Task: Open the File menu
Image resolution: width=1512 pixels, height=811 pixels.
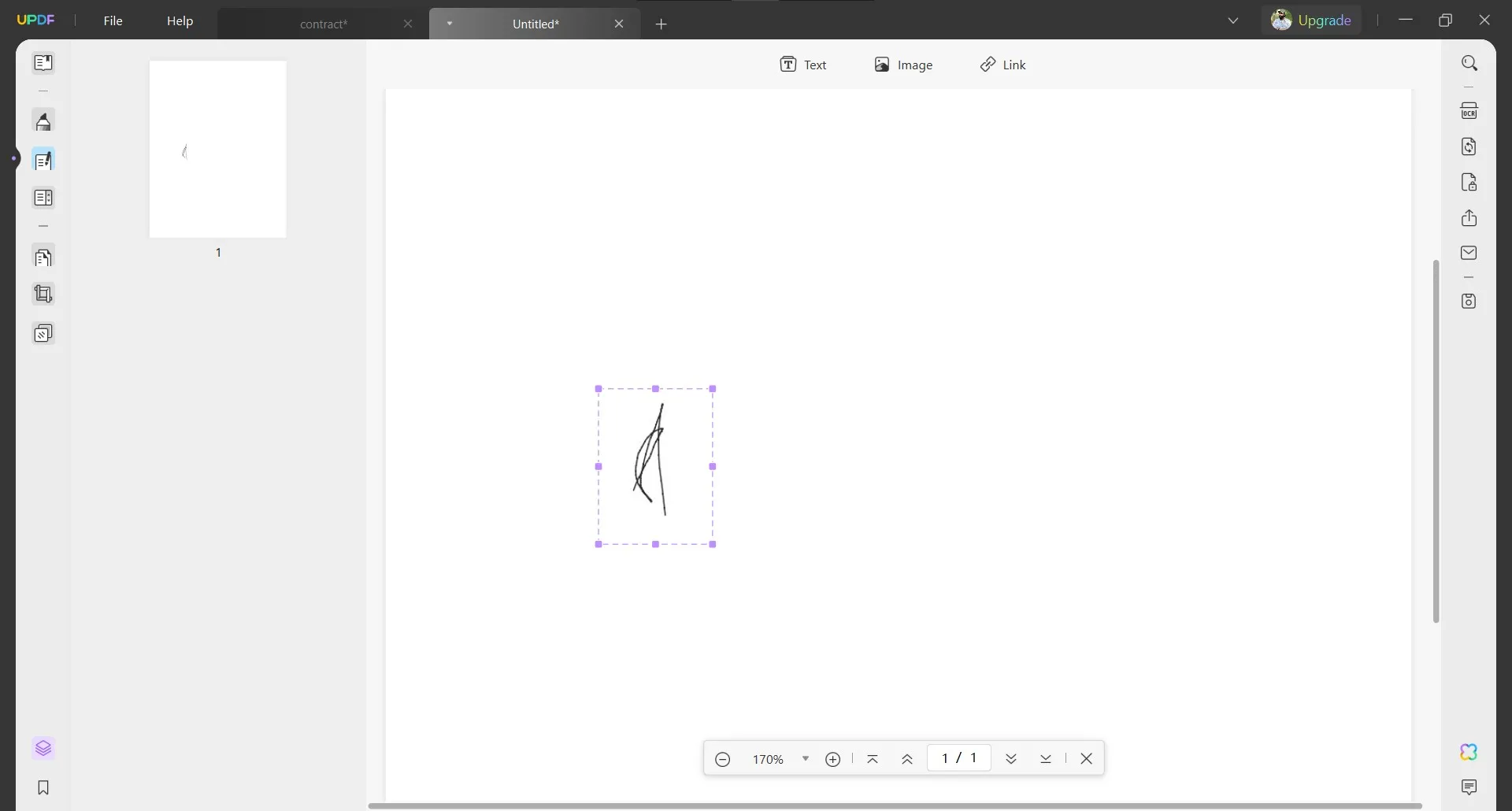Action: (x=113, y=21)
